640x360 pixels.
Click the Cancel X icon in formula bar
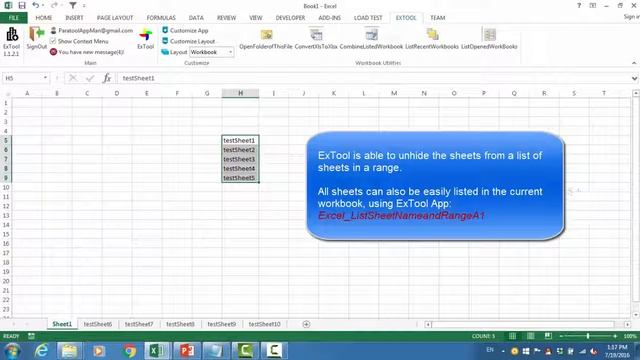coord(73,78)
